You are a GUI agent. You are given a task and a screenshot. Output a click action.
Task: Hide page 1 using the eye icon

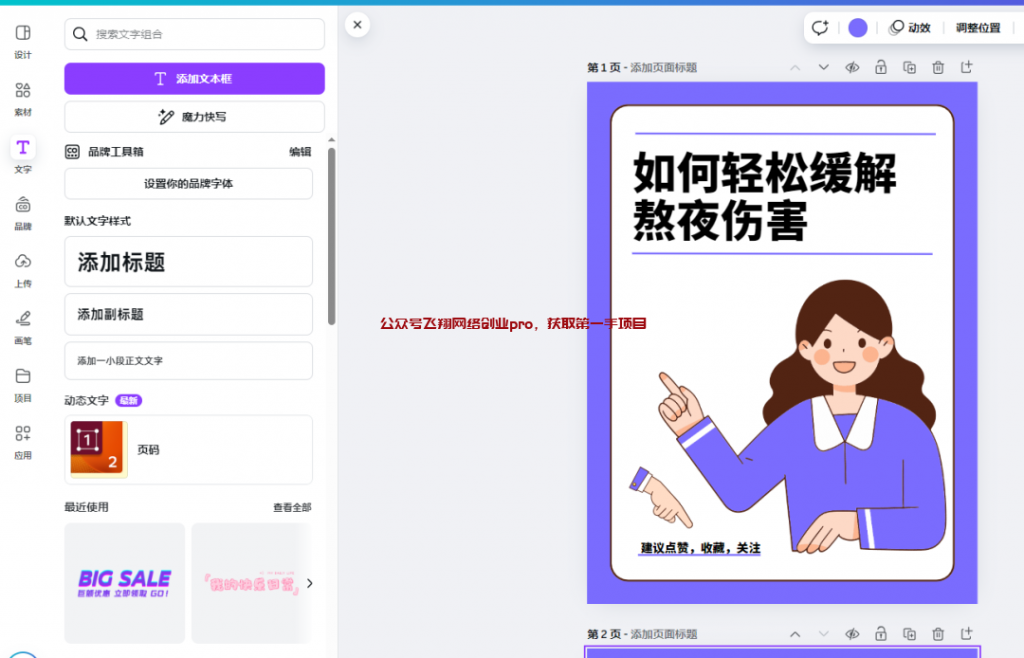(852, 67)
